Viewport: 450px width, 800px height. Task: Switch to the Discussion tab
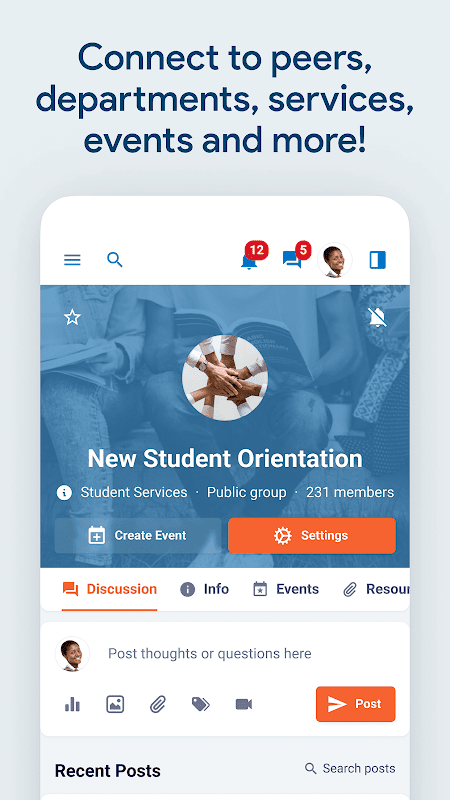(109, 589)
